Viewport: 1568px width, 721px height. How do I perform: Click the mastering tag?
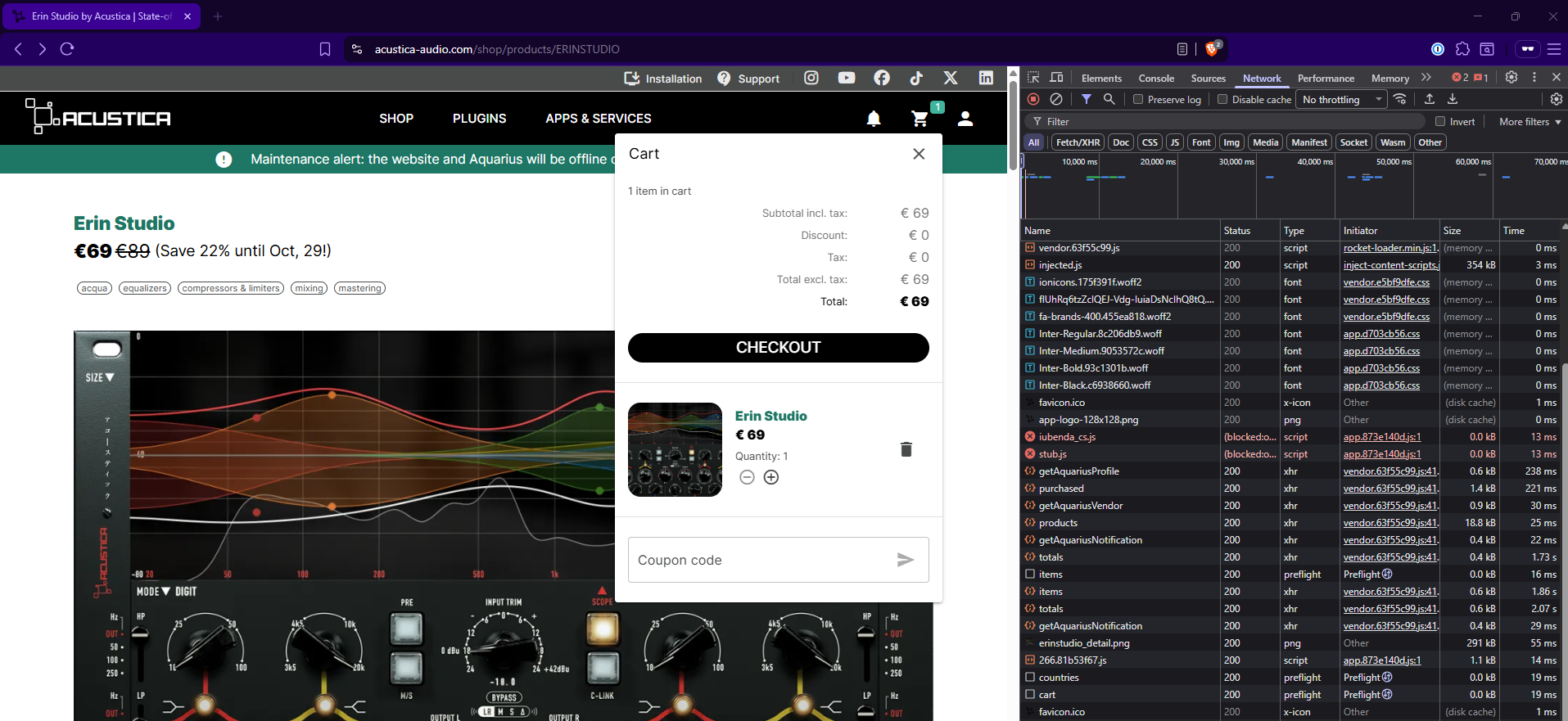[360, 288]
